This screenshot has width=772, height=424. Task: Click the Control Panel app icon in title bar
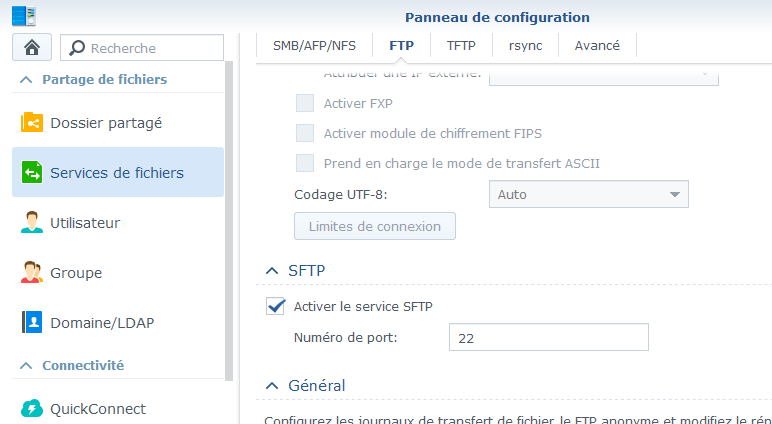coord(24,16)
